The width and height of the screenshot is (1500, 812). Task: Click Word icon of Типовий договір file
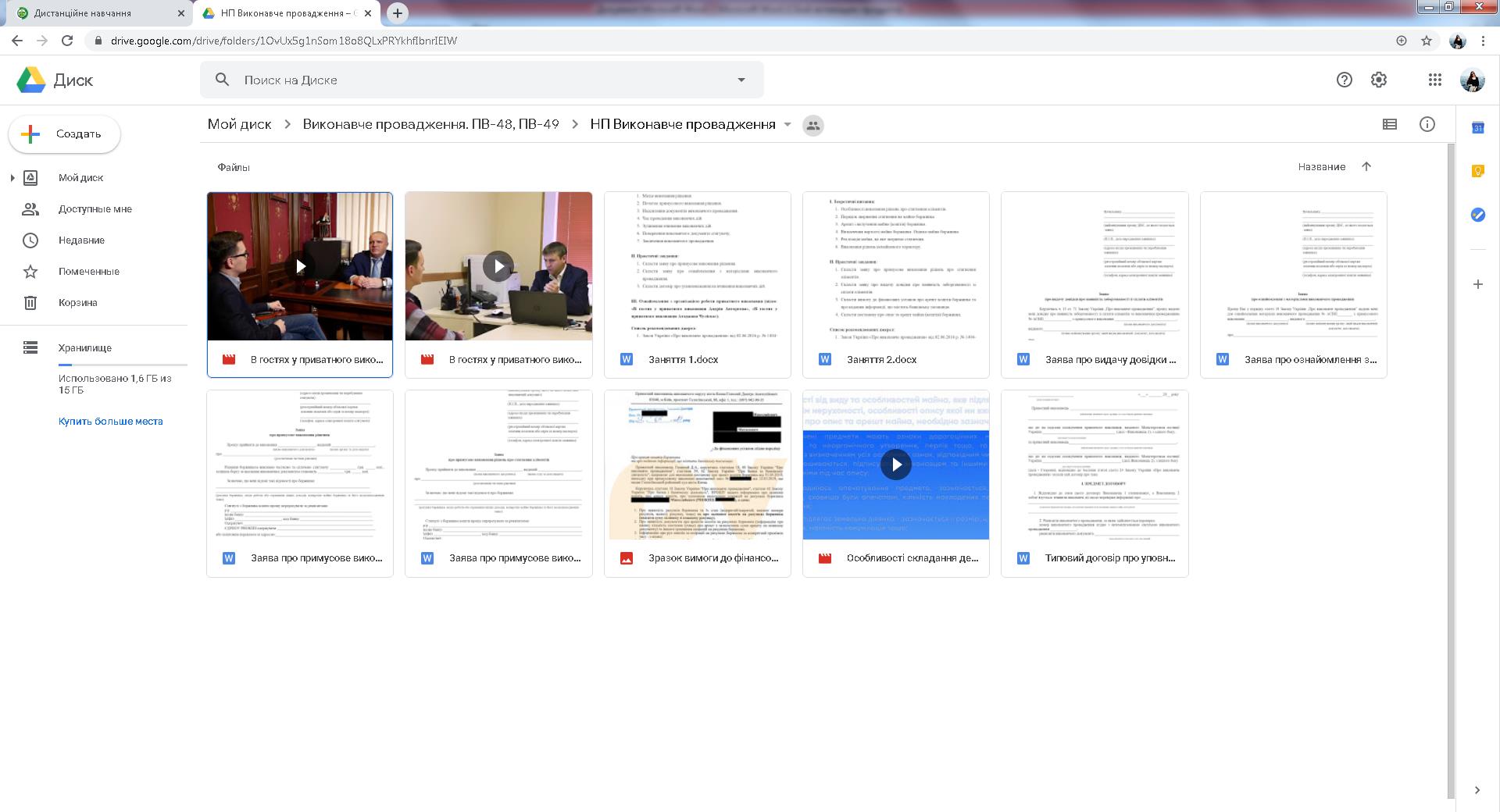click(1023, 558)
